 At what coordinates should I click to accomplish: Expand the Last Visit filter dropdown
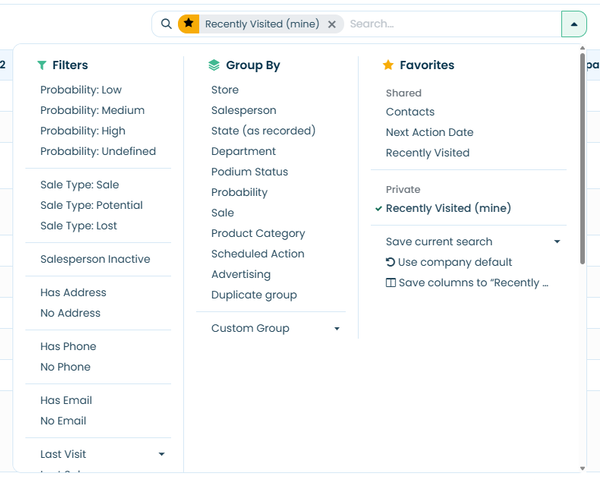pyautogui.click(x=103, y=454)
